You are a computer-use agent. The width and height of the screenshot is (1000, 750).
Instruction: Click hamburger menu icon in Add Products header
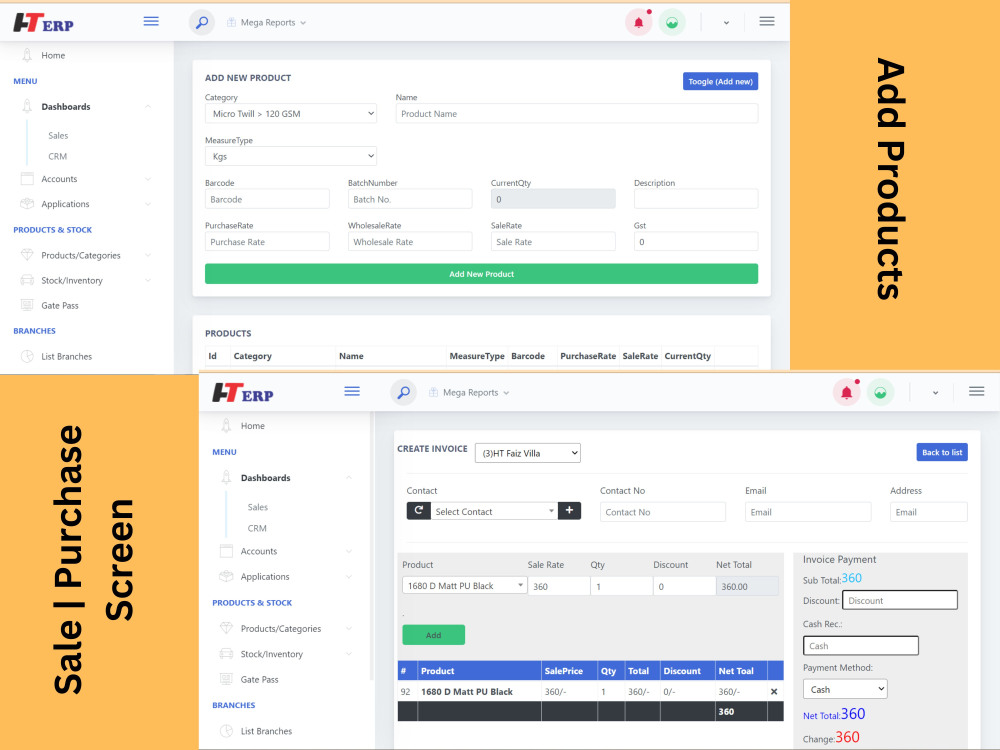tap(151, 22)
